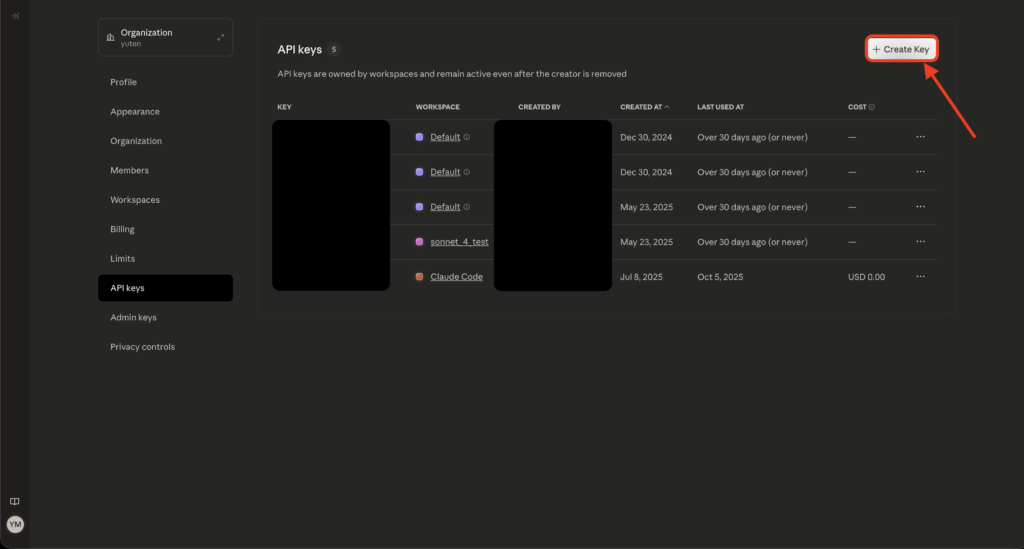
Task: Open the Organization switcher dropdown
Action: [x=165, y=38]
